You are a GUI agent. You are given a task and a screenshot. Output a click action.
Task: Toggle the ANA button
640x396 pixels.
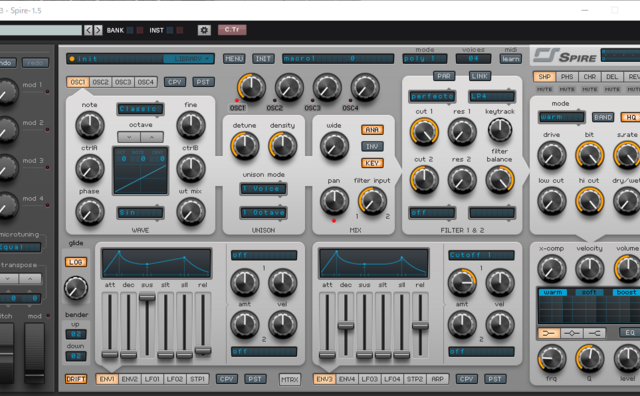(x=372, y=130)
